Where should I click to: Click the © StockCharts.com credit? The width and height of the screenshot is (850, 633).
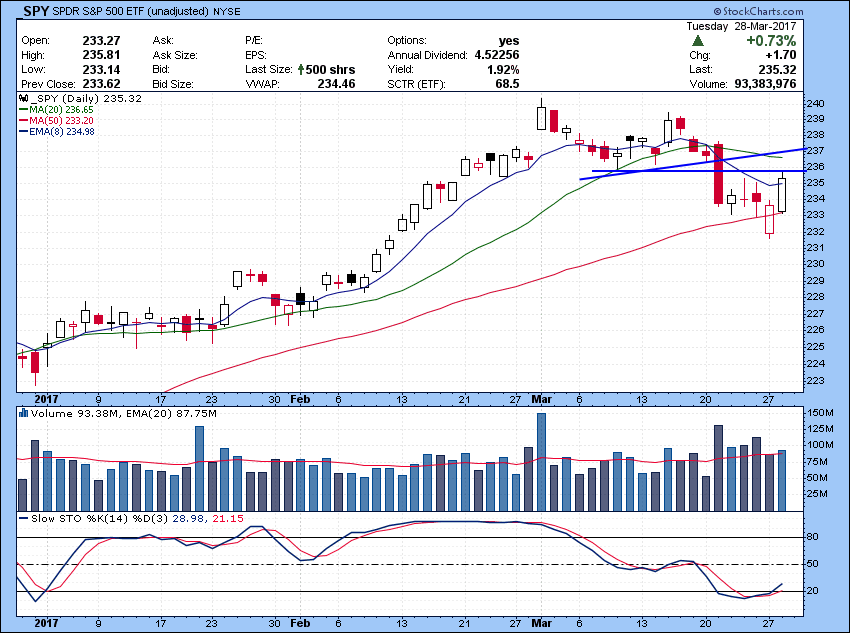tap(758, 11)
